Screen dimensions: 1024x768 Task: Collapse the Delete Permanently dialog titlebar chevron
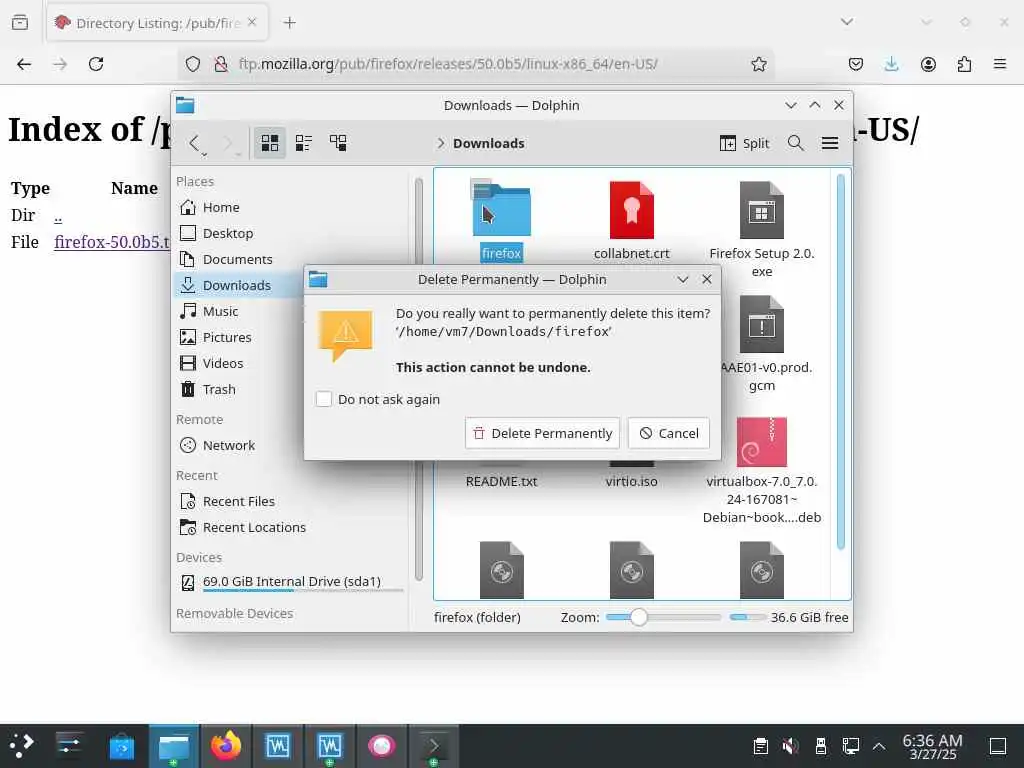[x=683, y=280]
